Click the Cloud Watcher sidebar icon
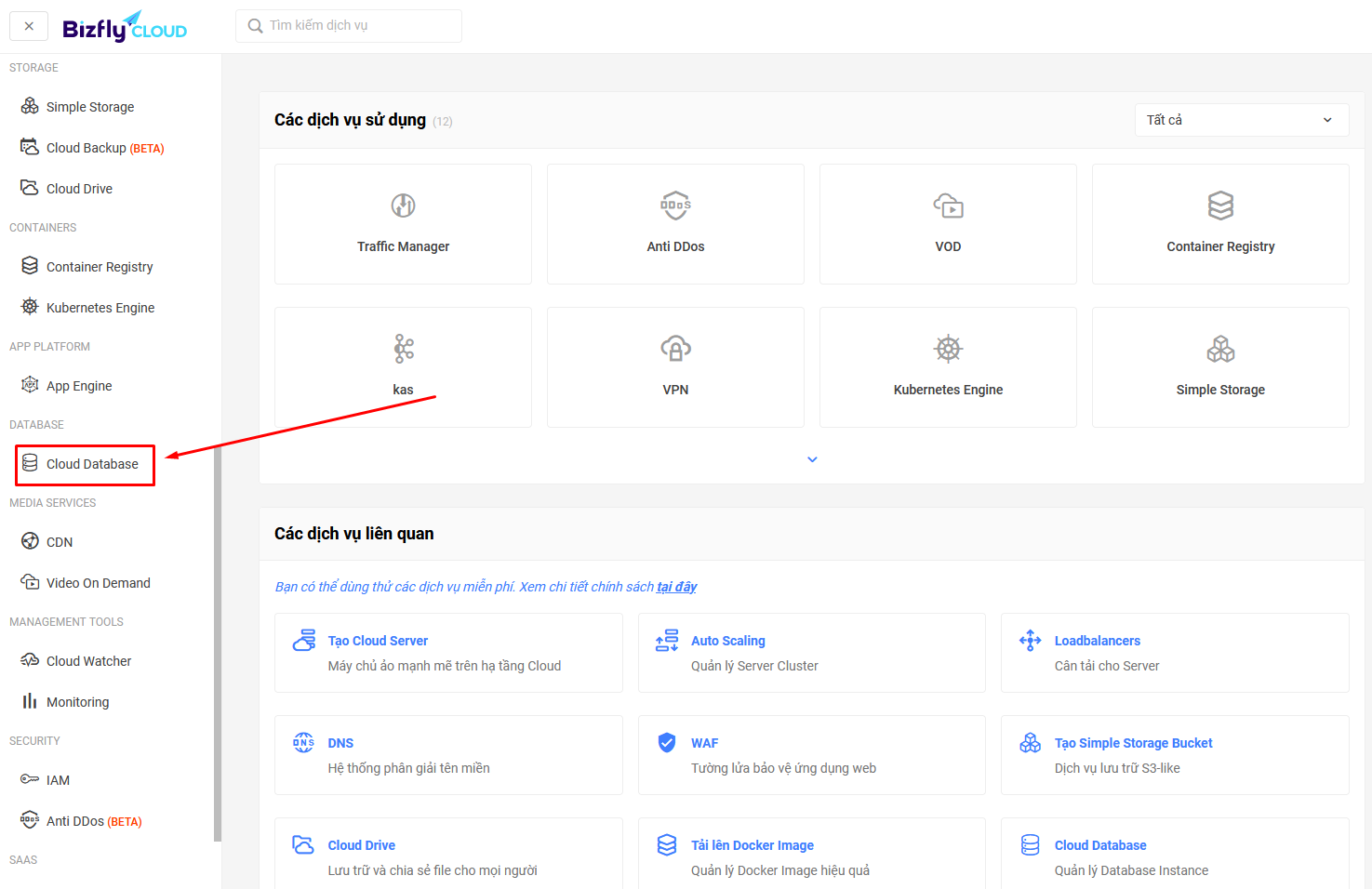 (x=30, y=660)
